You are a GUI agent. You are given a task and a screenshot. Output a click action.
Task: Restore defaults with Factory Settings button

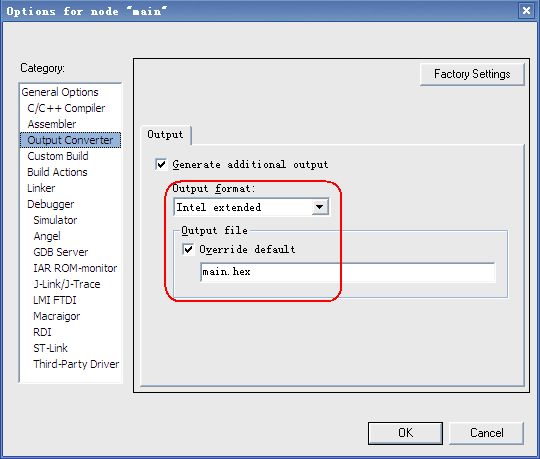472,74
